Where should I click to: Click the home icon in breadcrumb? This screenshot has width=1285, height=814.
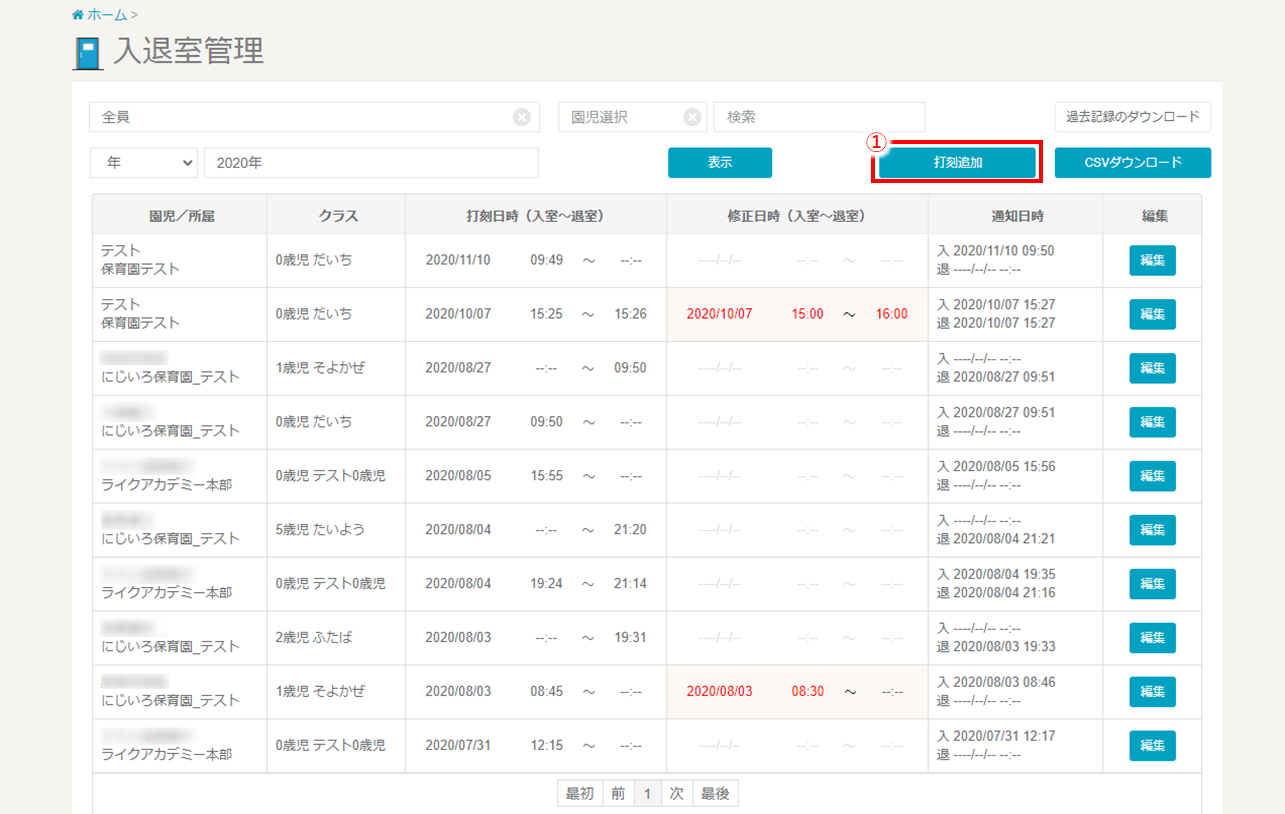coord(78,15)
